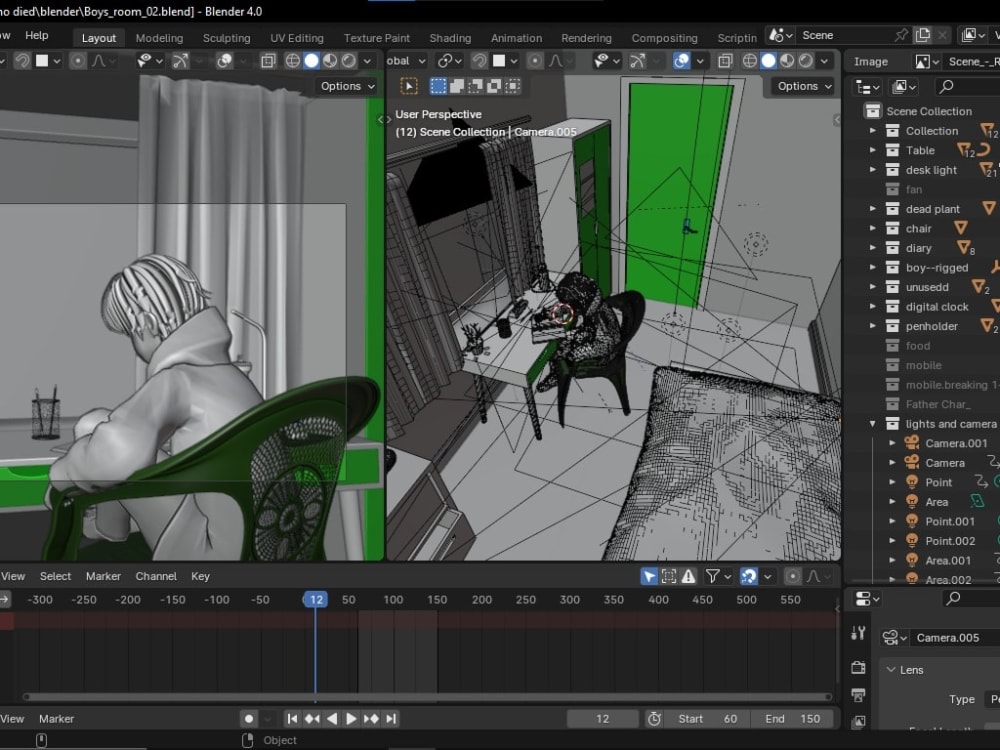Click the End frame field

click(x=793, y=719)
